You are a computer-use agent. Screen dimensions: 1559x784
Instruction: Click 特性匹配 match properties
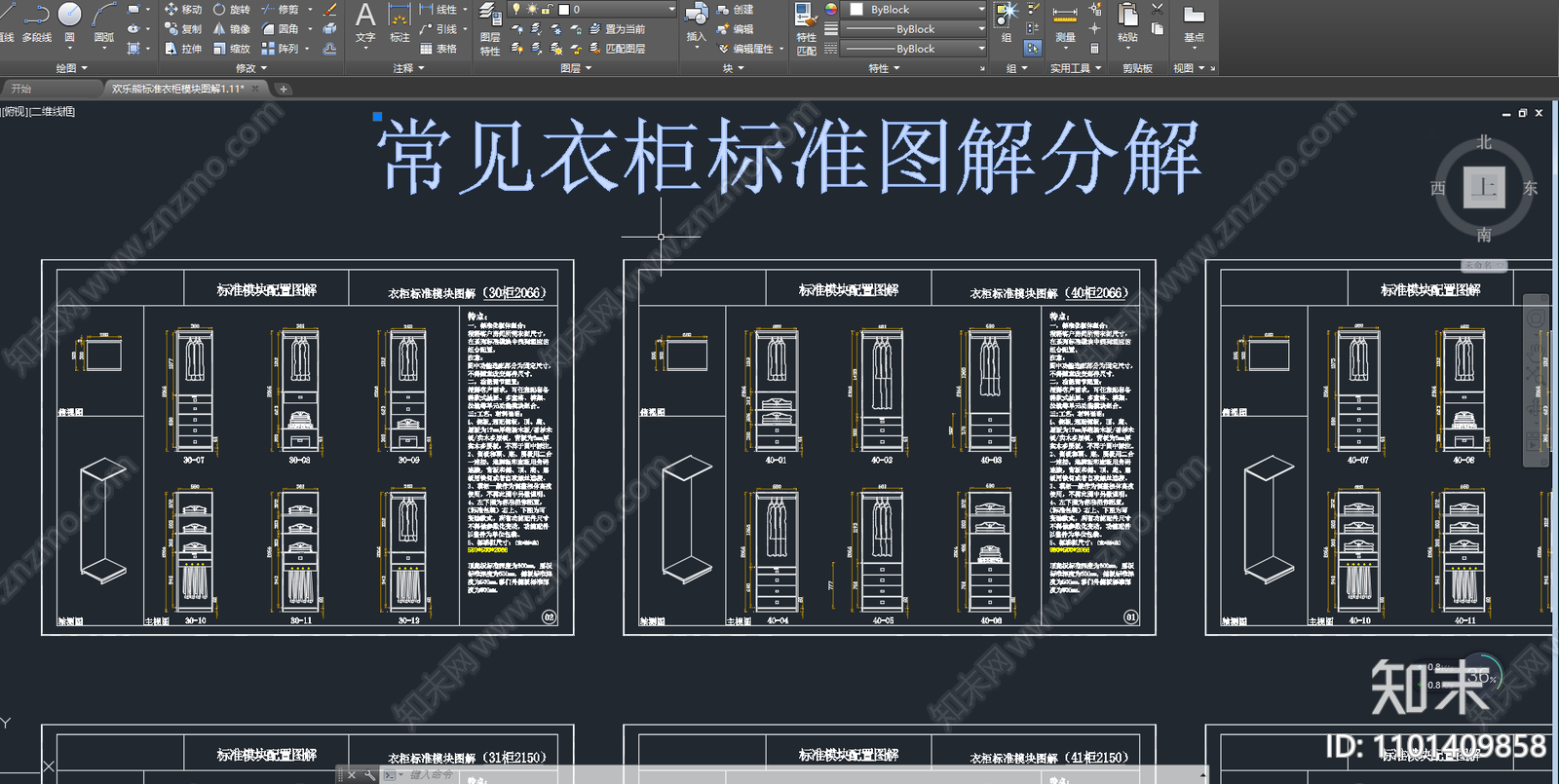tap(806, 28)
